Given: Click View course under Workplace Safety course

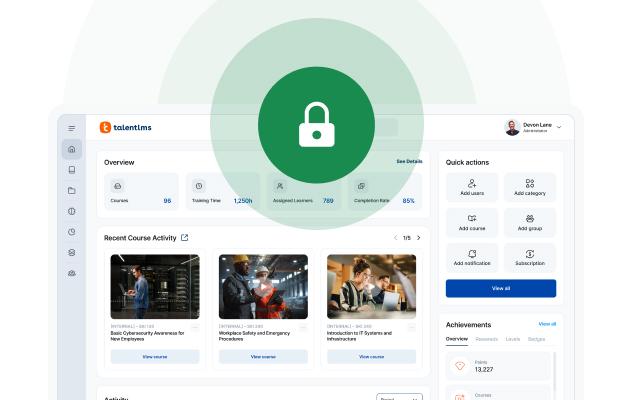Looking at the screenshot, I should pyautogui.click(x=262, y=356).
